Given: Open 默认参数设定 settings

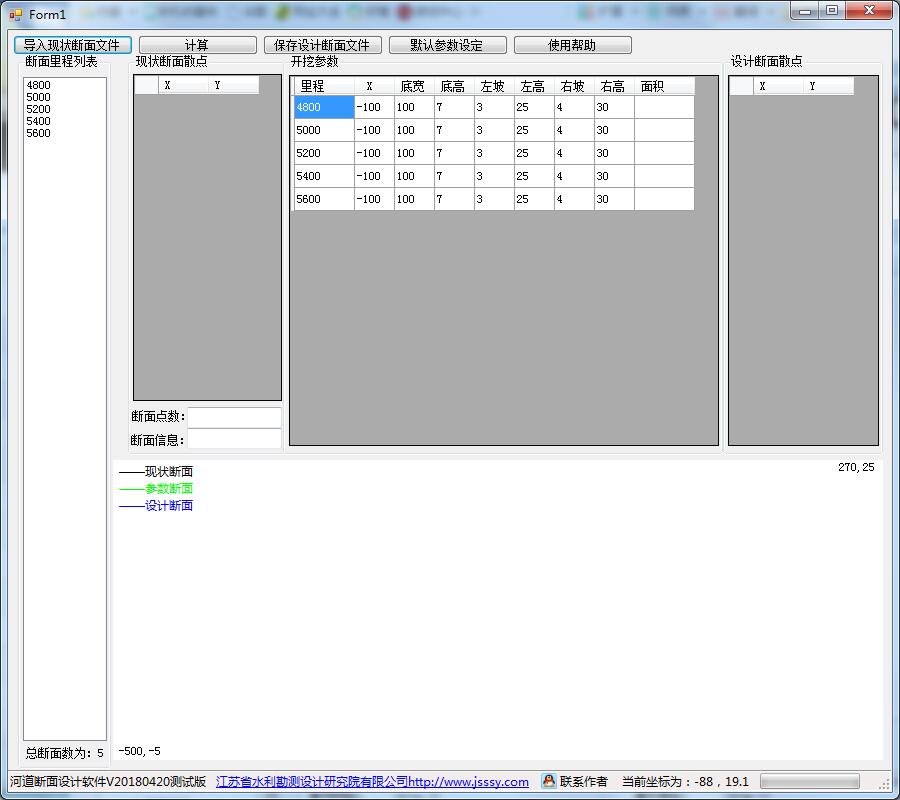Looking at the screenshot, I should 448,45.
